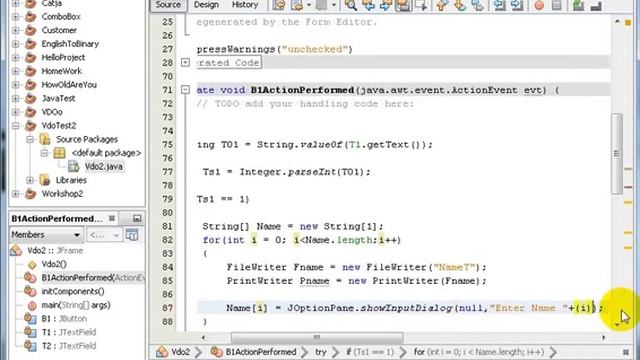Select the initComponents() member

click(73, 291)
